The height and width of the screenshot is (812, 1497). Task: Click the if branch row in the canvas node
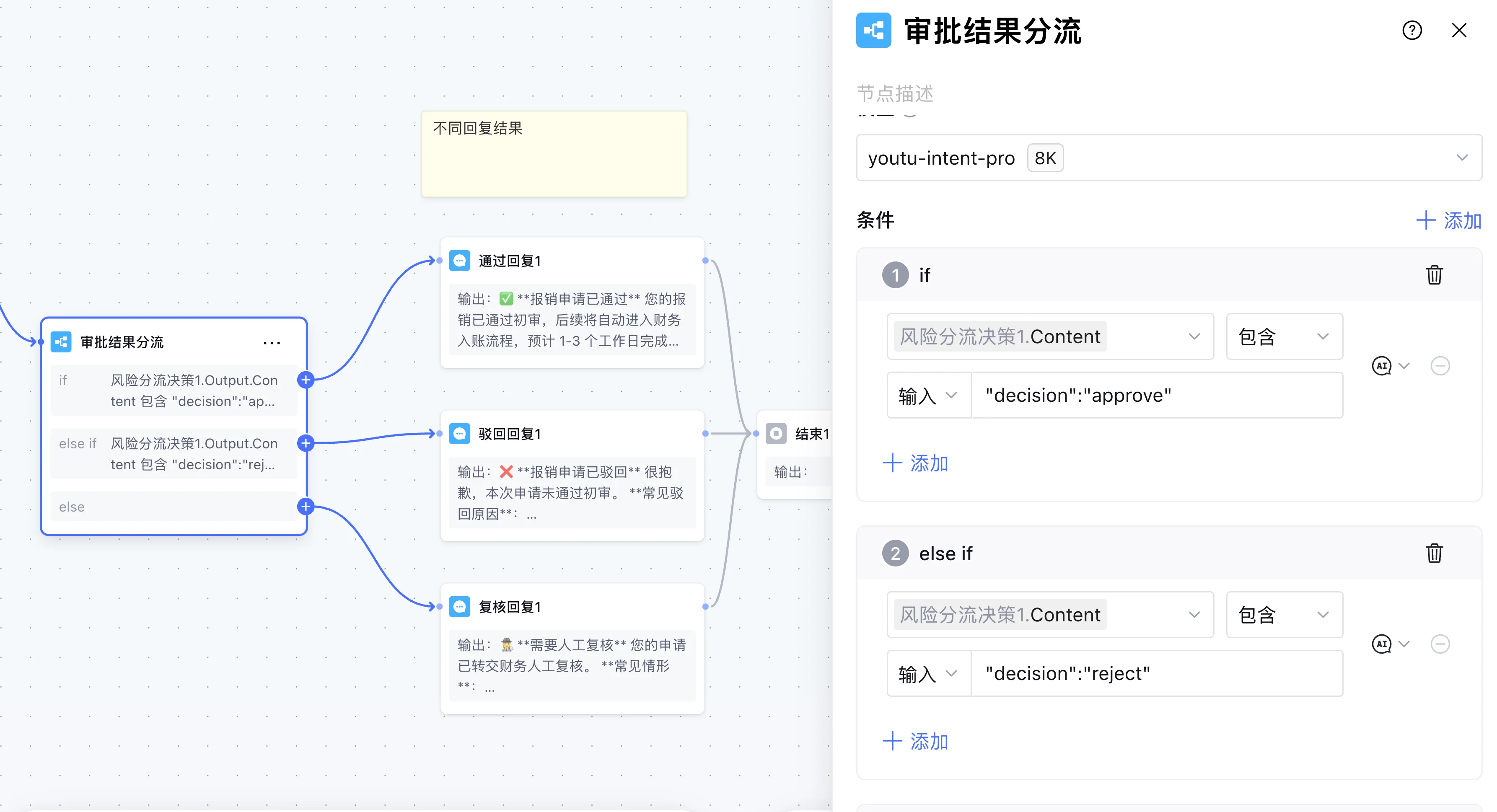coord(173,390)
